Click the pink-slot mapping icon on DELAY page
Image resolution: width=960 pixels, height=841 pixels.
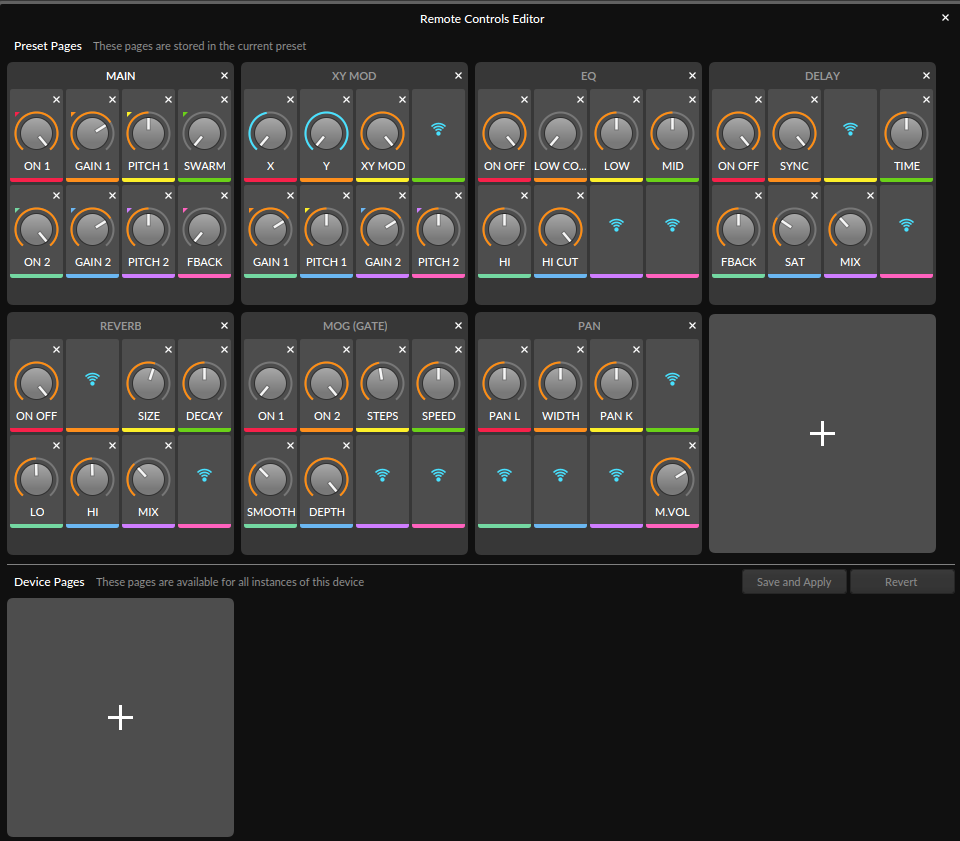(907, 225)
